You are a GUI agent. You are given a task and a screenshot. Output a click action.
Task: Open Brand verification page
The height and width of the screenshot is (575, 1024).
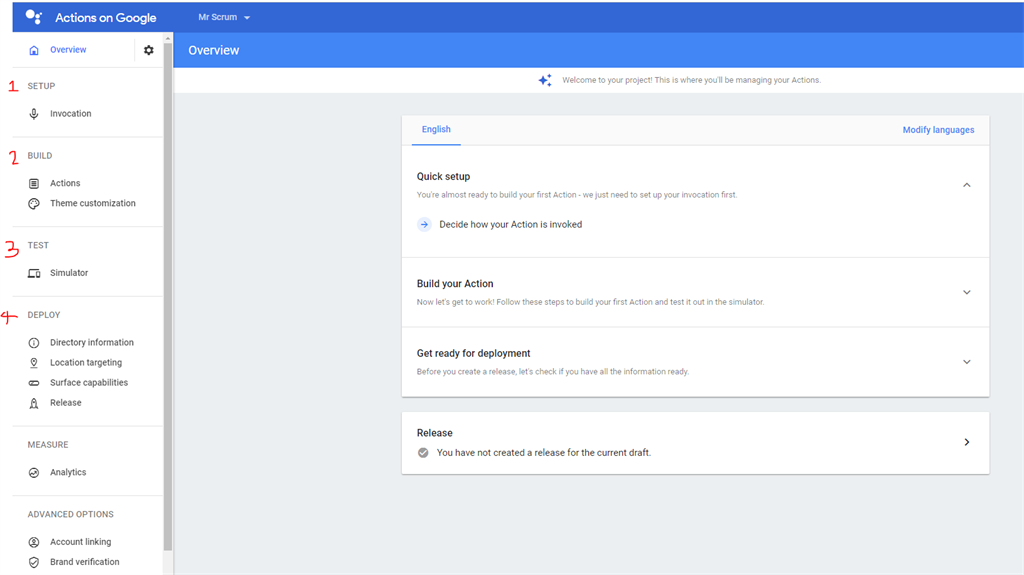point(85,562)
